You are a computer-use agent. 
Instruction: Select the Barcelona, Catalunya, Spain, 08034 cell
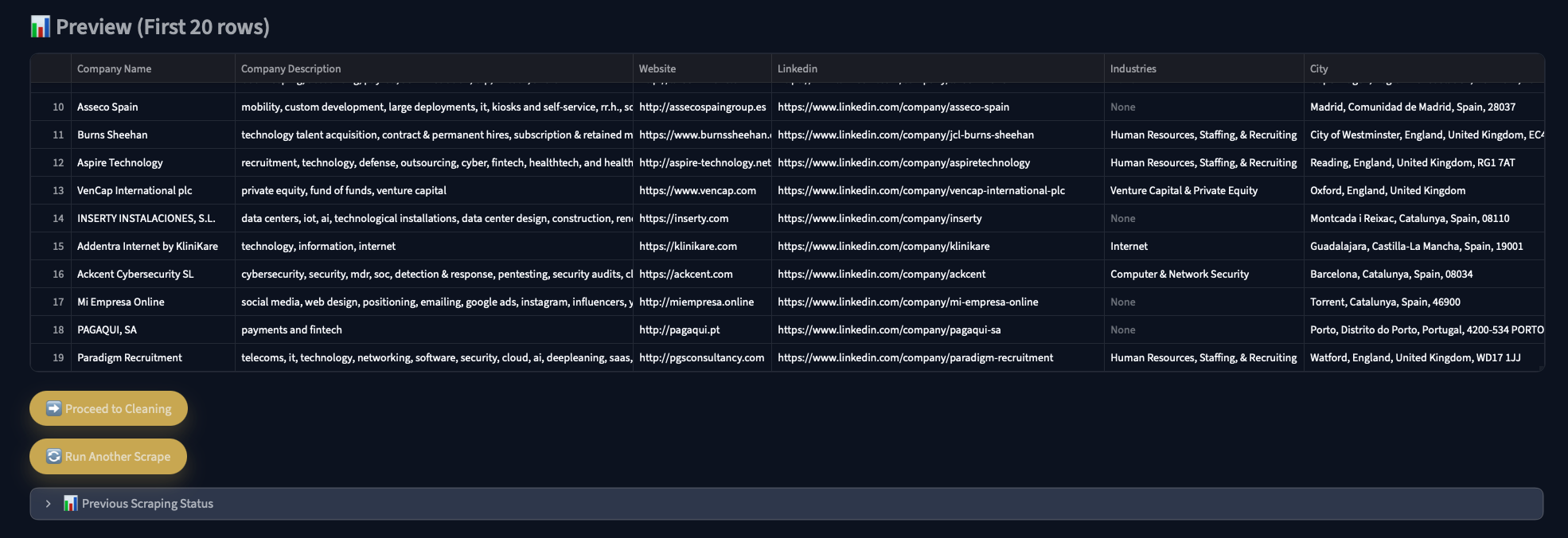pyautogui.click(x=1424, y=274)
